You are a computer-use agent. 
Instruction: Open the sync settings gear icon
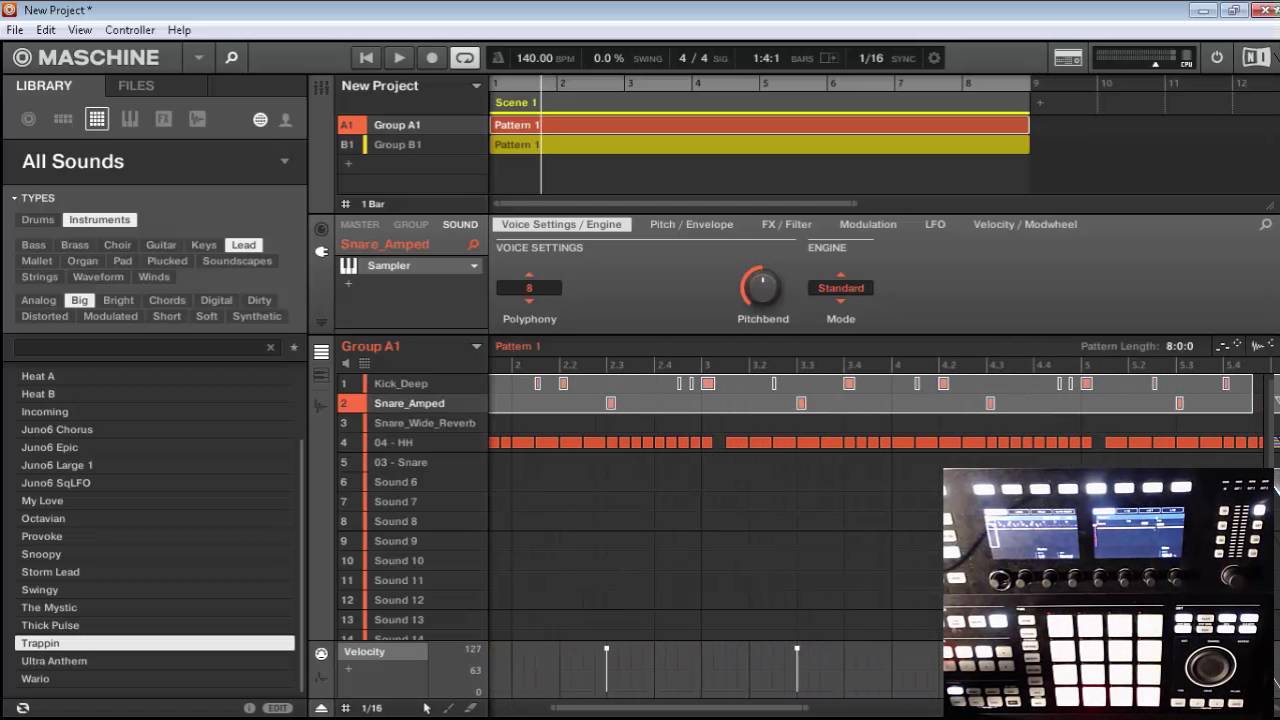pyautogui.click(x=934, y=58)
